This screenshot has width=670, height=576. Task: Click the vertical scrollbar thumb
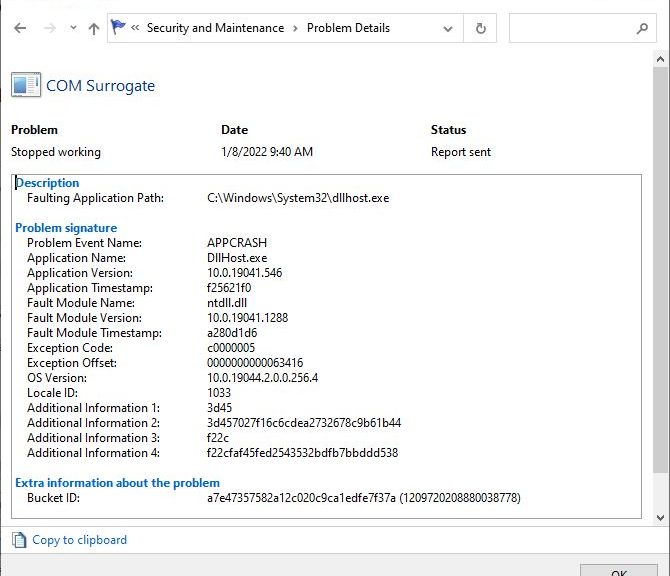[660, 269]
